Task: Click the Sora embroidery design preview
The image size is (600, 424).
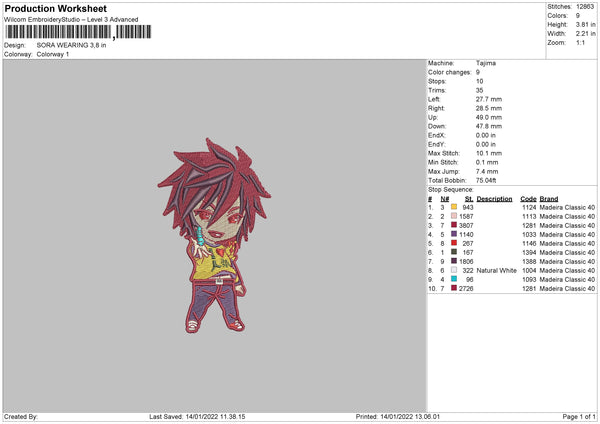Action: (x=214, y=235)
